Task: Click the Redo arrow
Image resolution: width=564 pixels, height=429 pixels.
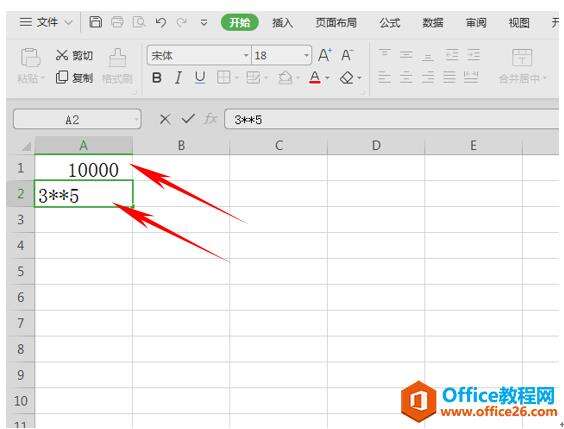Action: [x=182, y=23]
